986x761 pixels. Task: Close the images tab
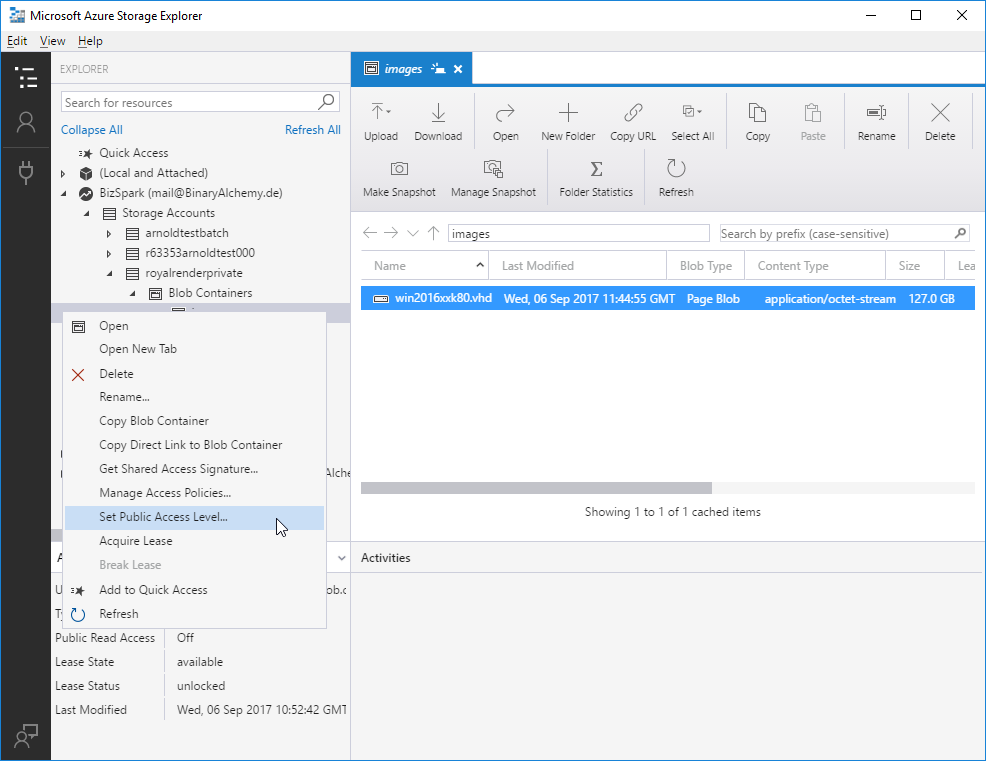tap(458, 69)
